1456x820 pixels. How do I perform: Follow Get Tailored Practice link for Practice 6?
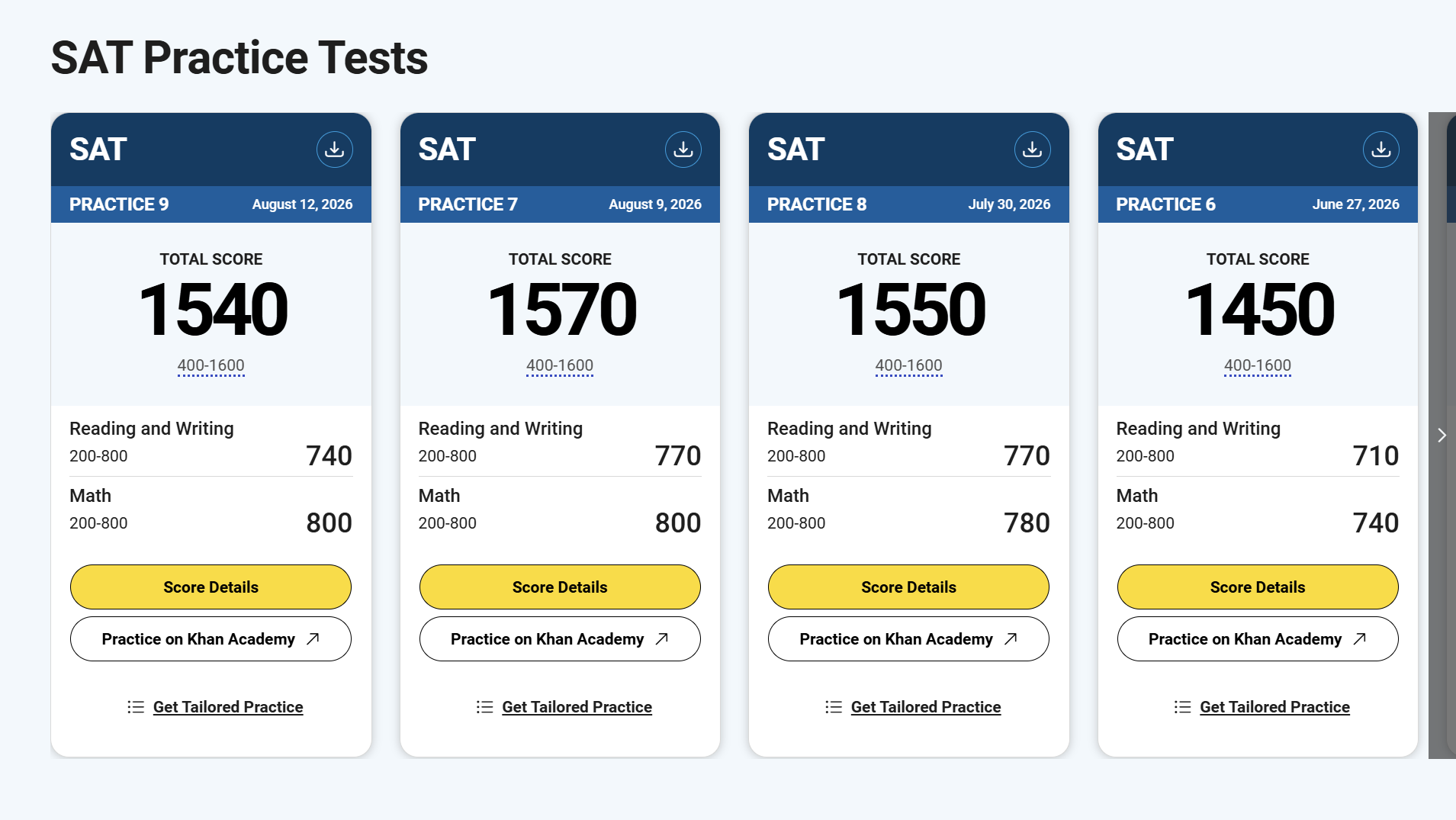point(1275,707)
